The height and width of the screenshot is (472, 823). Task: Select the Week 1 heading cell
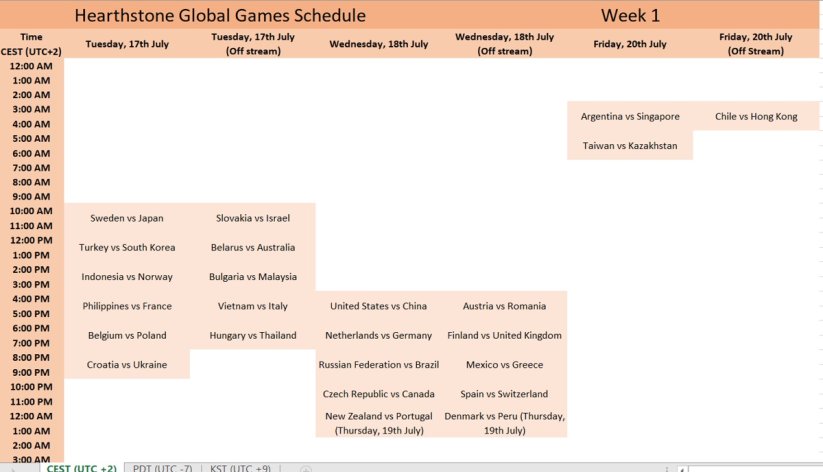pos(630,15)
